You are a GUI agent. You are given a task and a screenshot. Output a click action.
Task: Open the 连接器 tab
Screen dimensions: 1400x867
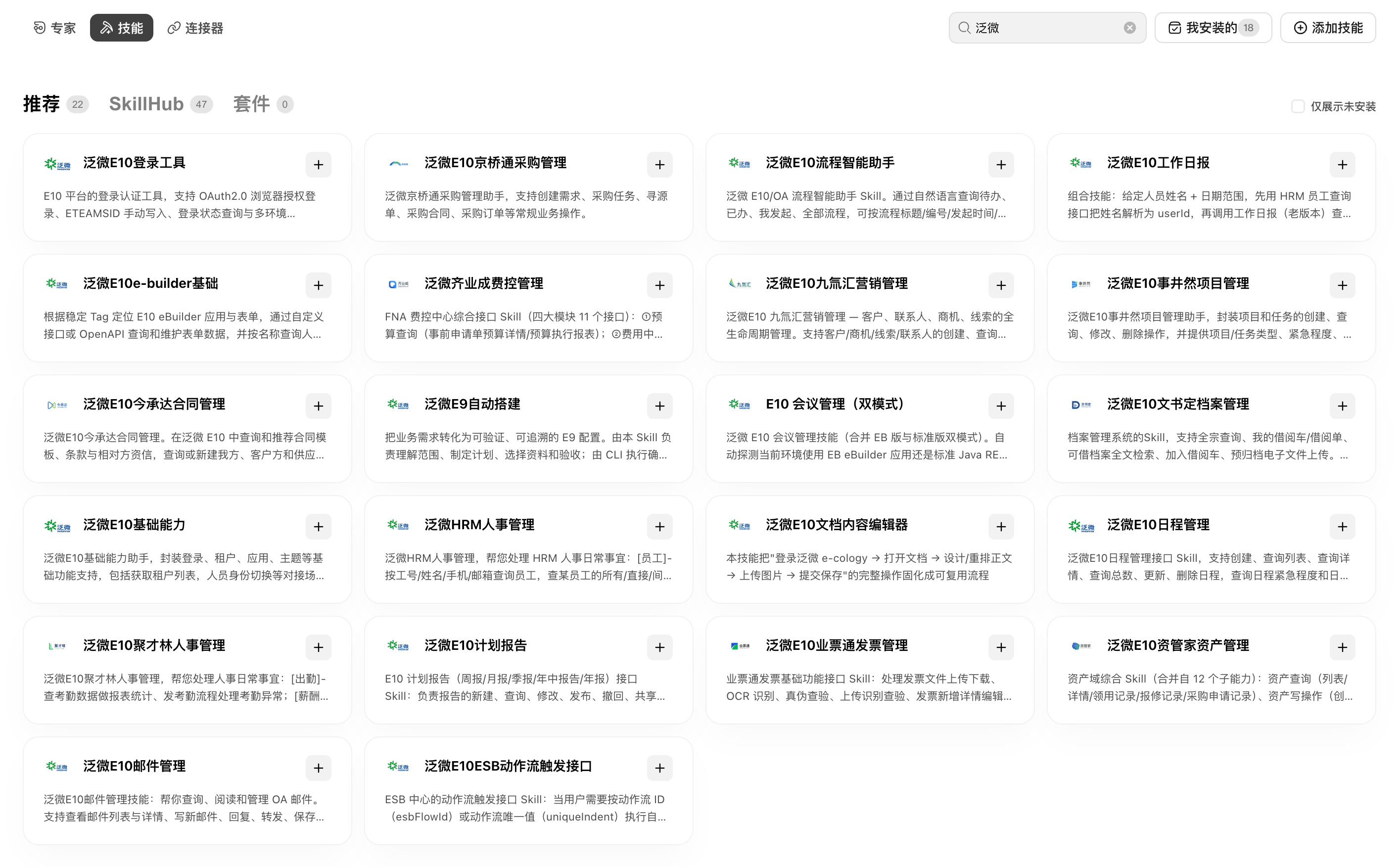[195, 28]
